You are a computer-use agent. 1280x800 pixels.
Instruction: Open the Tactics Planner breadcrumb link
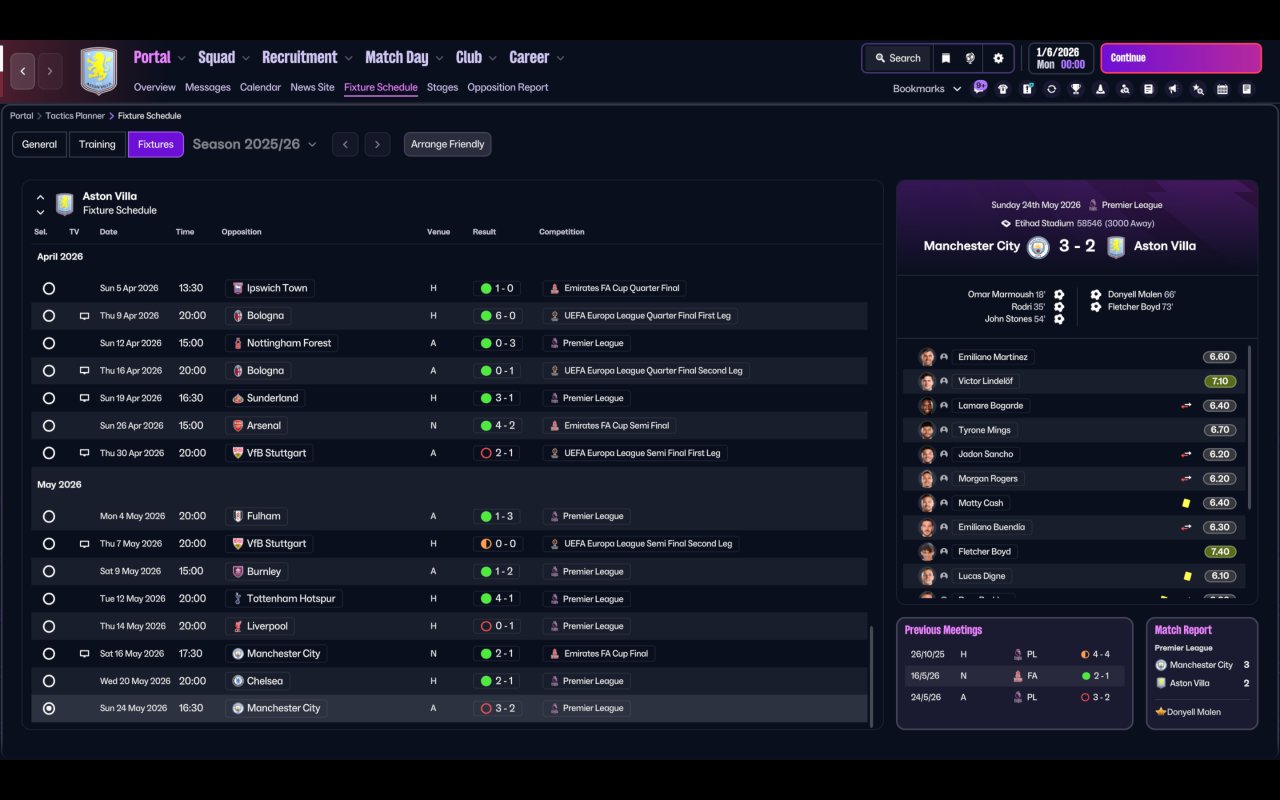(75, 116)
